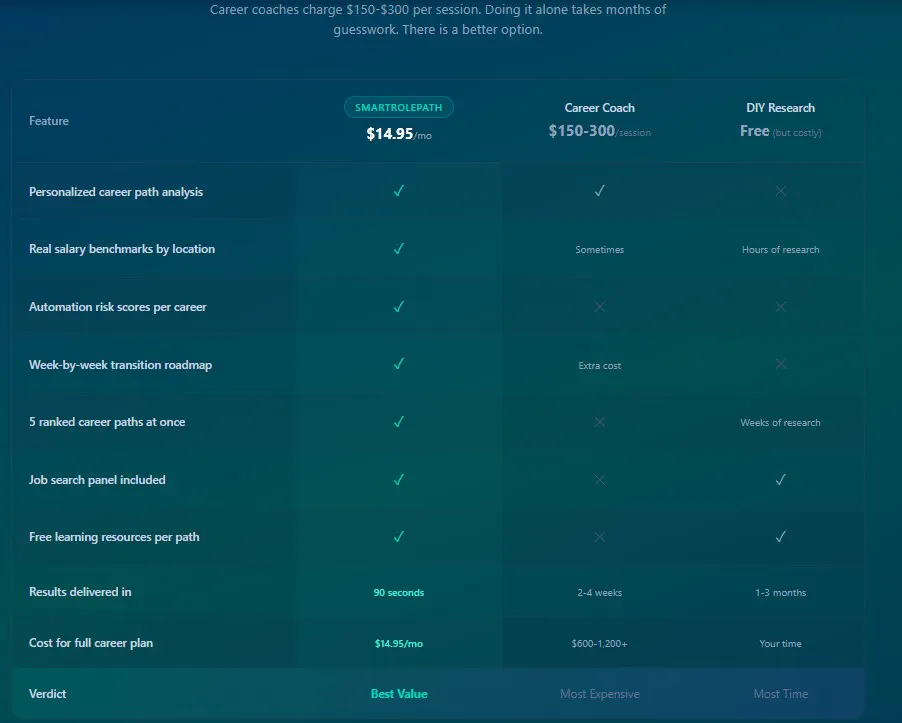
Task: Click SmartRolePath checkmark for 5 ranked career paths
Action: coord(399,422)
